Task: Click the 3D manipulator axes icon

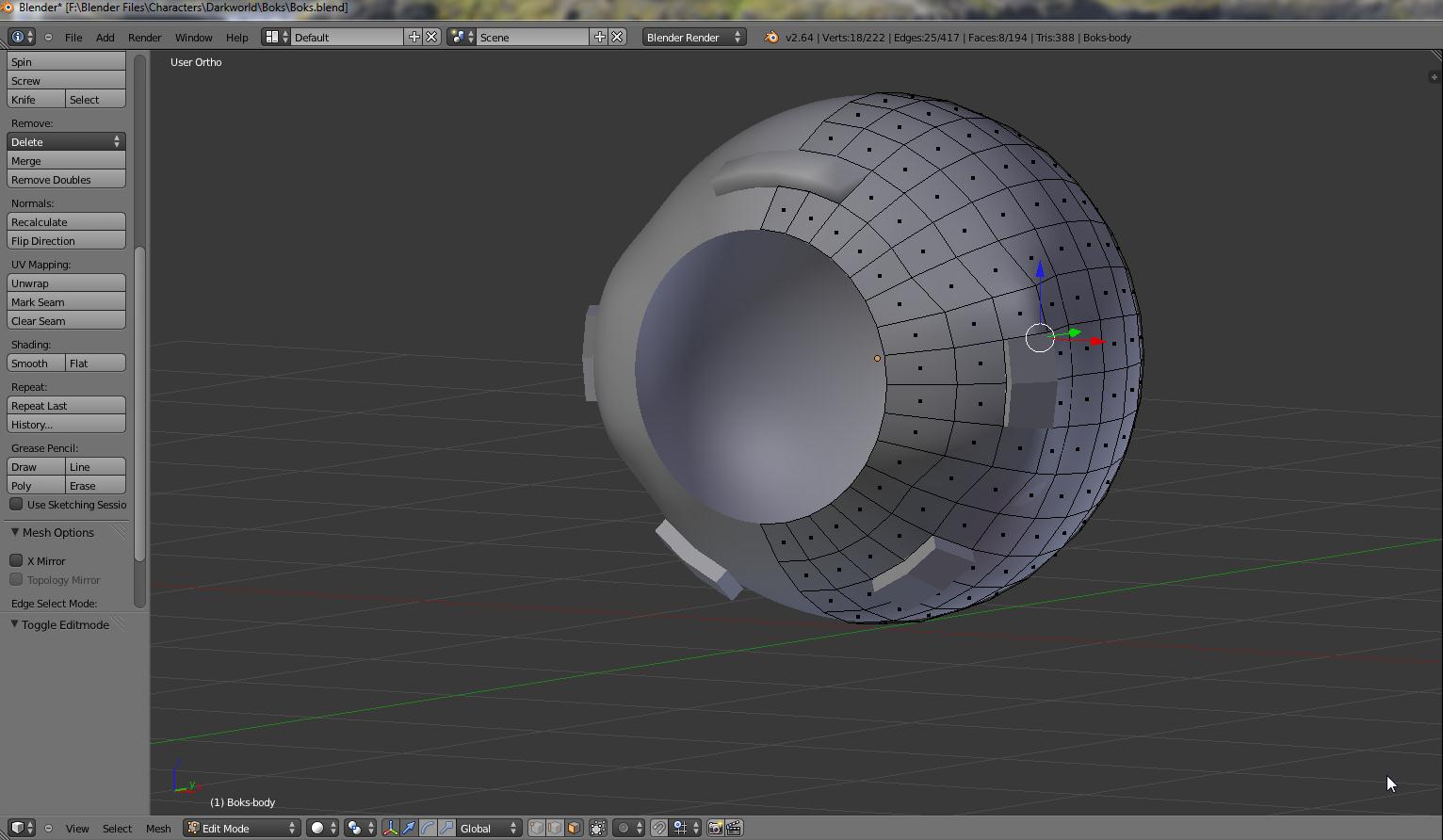Action: click(x=390, y=828)
